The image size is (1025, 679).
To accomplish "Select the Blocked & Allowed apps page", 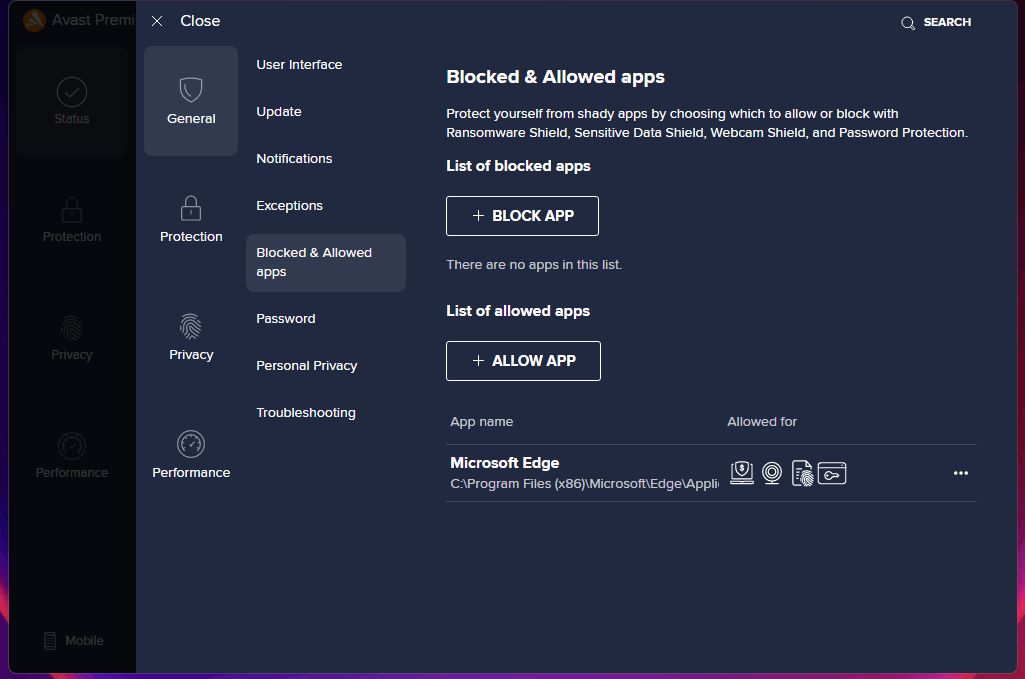I will click(326, 263).
